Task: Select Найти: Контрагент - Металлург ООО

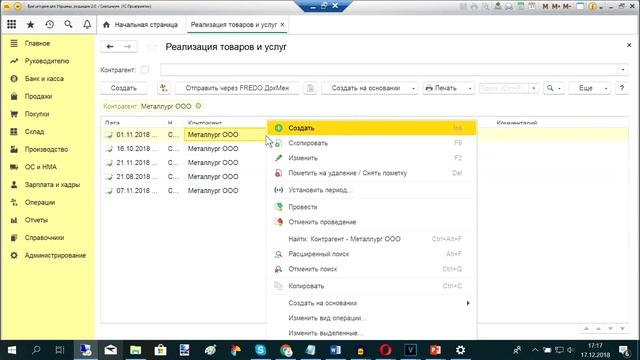Action: pos(371,239)
